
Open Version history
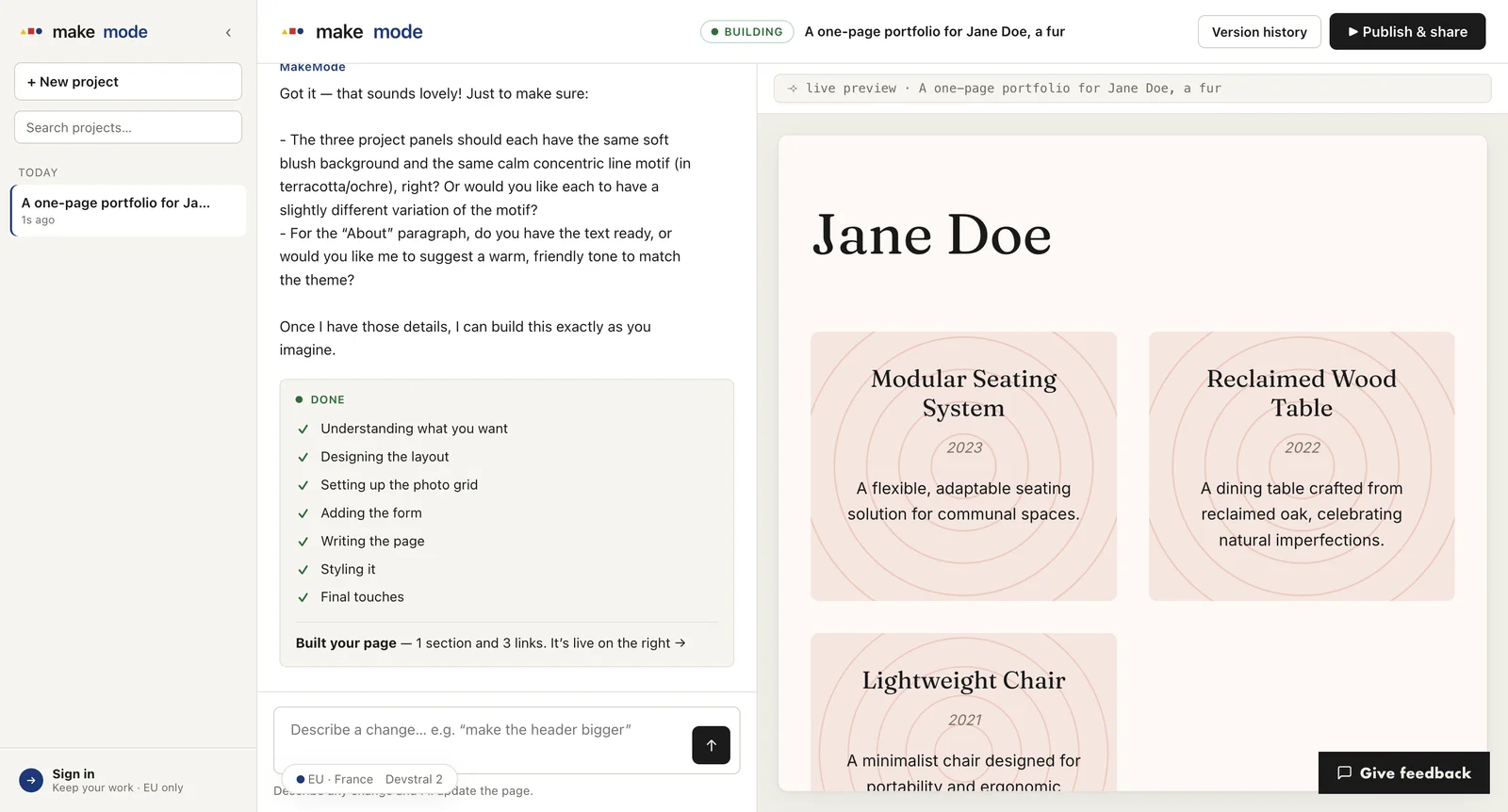click(x=1259, y=32)
